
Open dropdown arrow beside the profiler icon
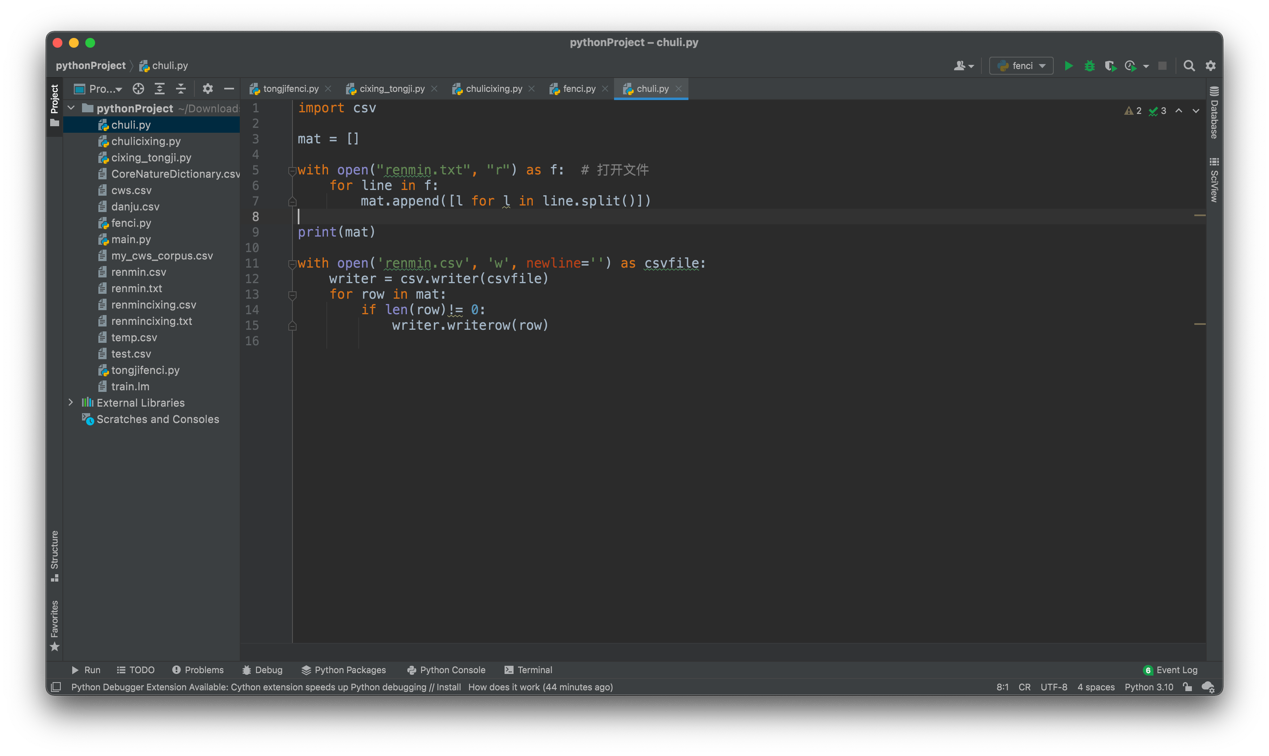(1146, 67)
